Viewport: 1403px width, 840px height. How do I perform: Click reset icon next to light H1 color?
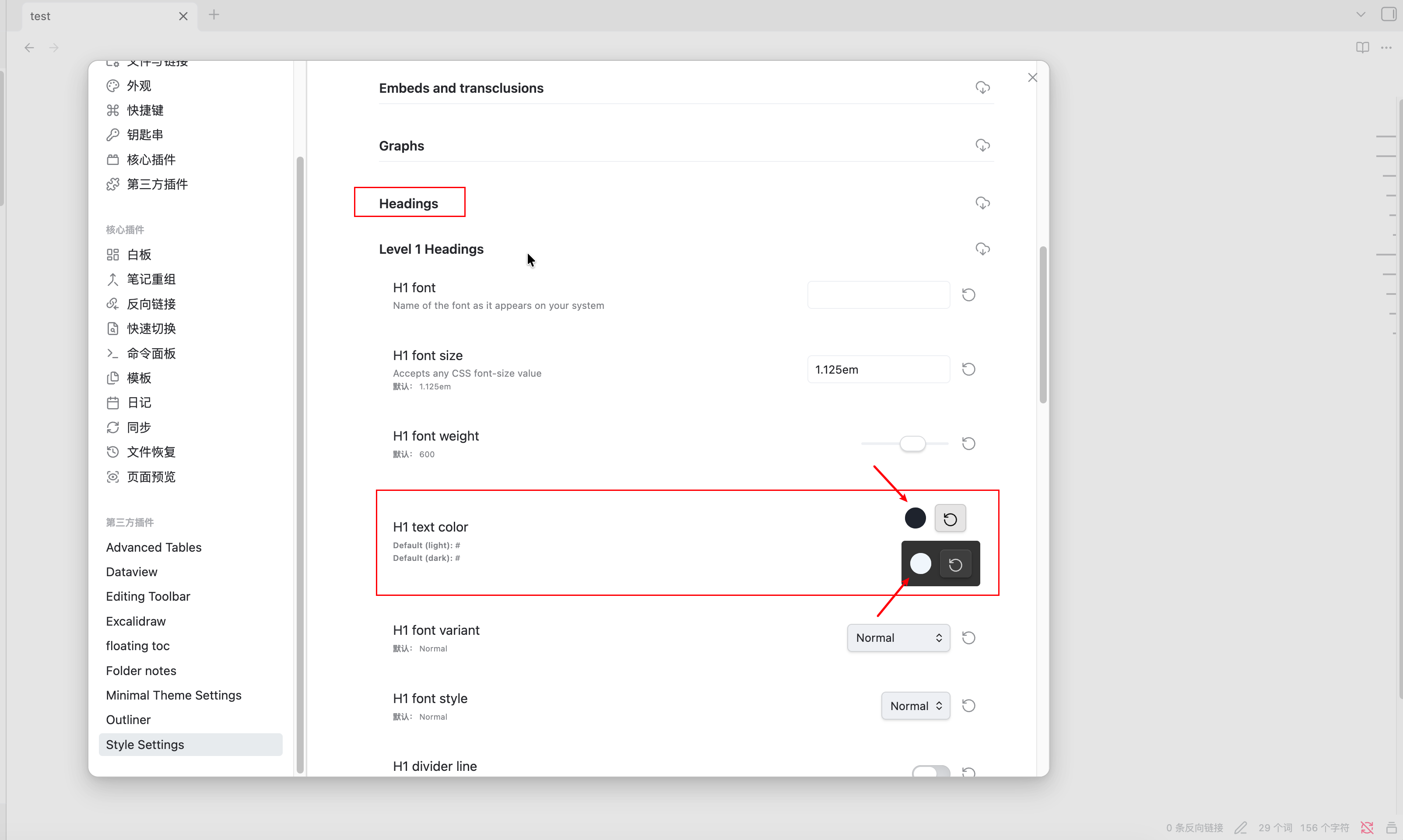click(950, 518)
